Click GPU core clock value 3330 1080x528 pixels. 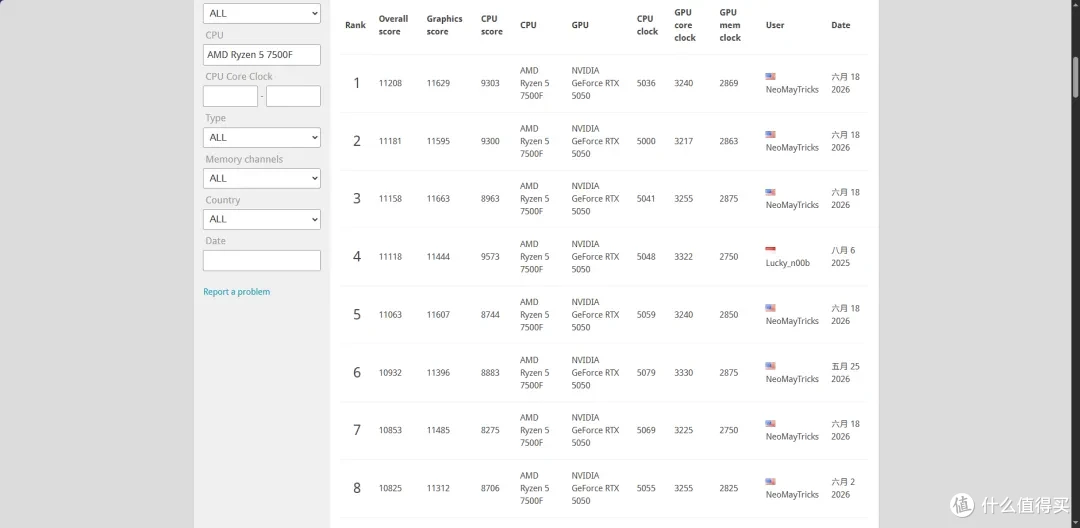coord(684,372)
